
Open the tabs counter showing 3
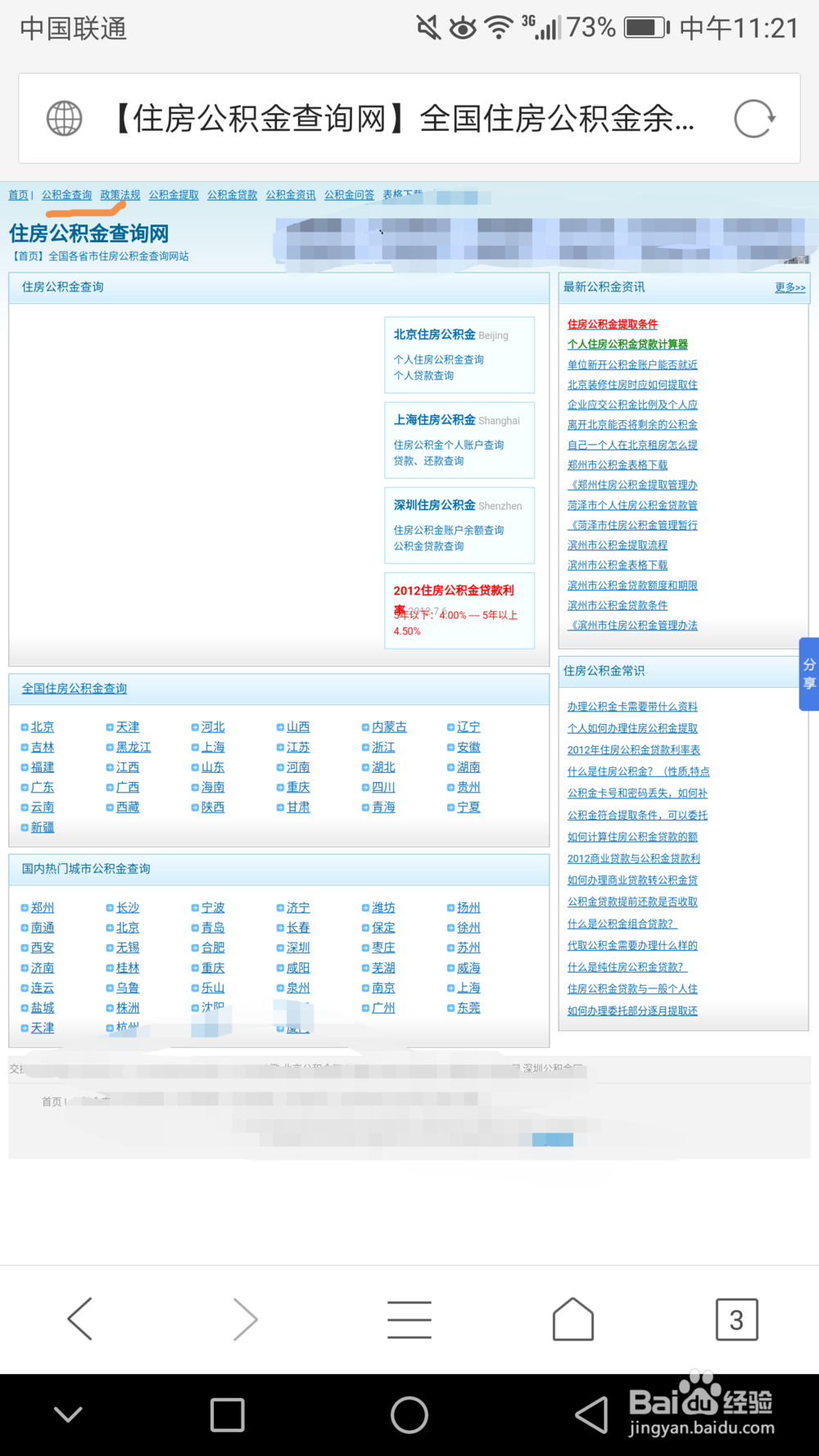(x=737, y=1319)
